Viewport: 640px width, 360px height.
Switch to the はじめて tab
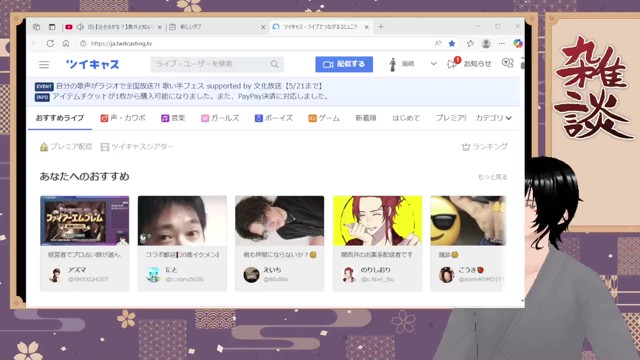pyautogui.click(x=406, y=118)
